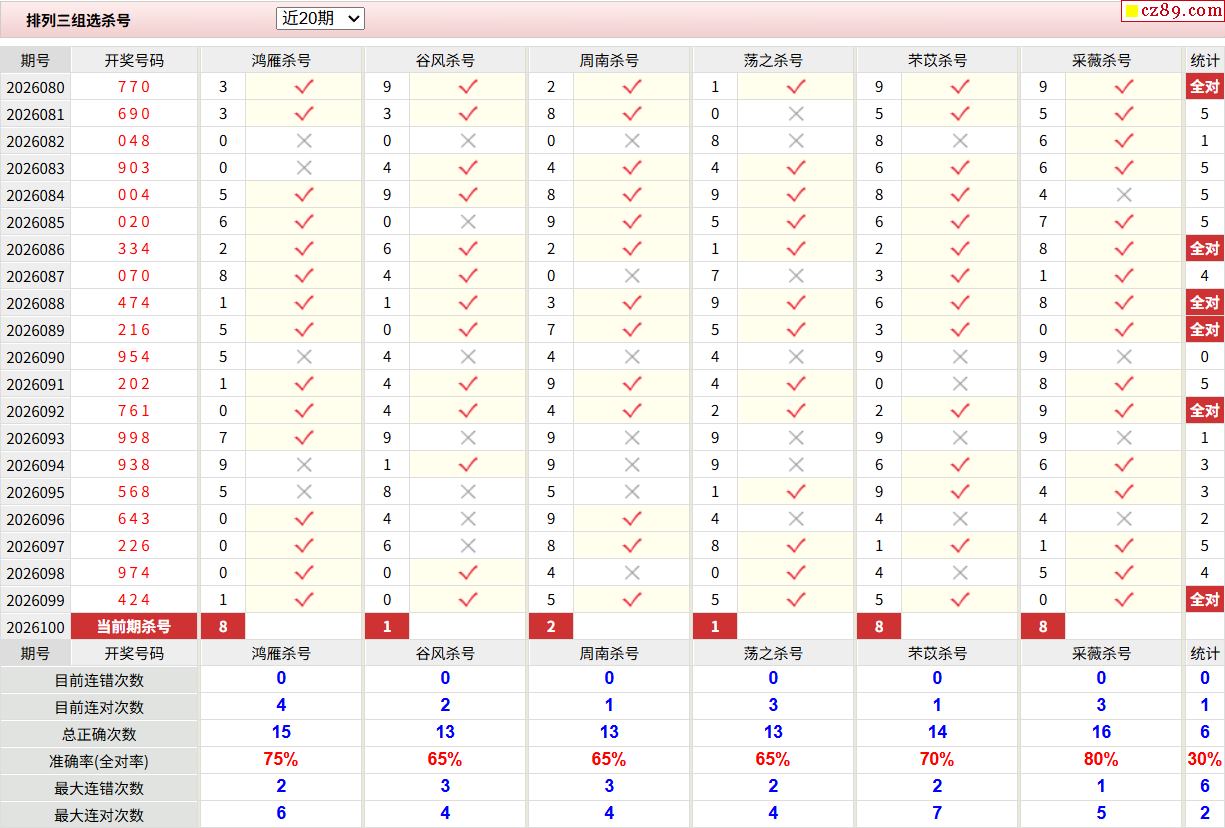Image resolution: width=1225 pixels, height=828 pixels.
Task: Click the gray cross for 鸿雁杀号 in row 2026082
Action: coord(304,141)
